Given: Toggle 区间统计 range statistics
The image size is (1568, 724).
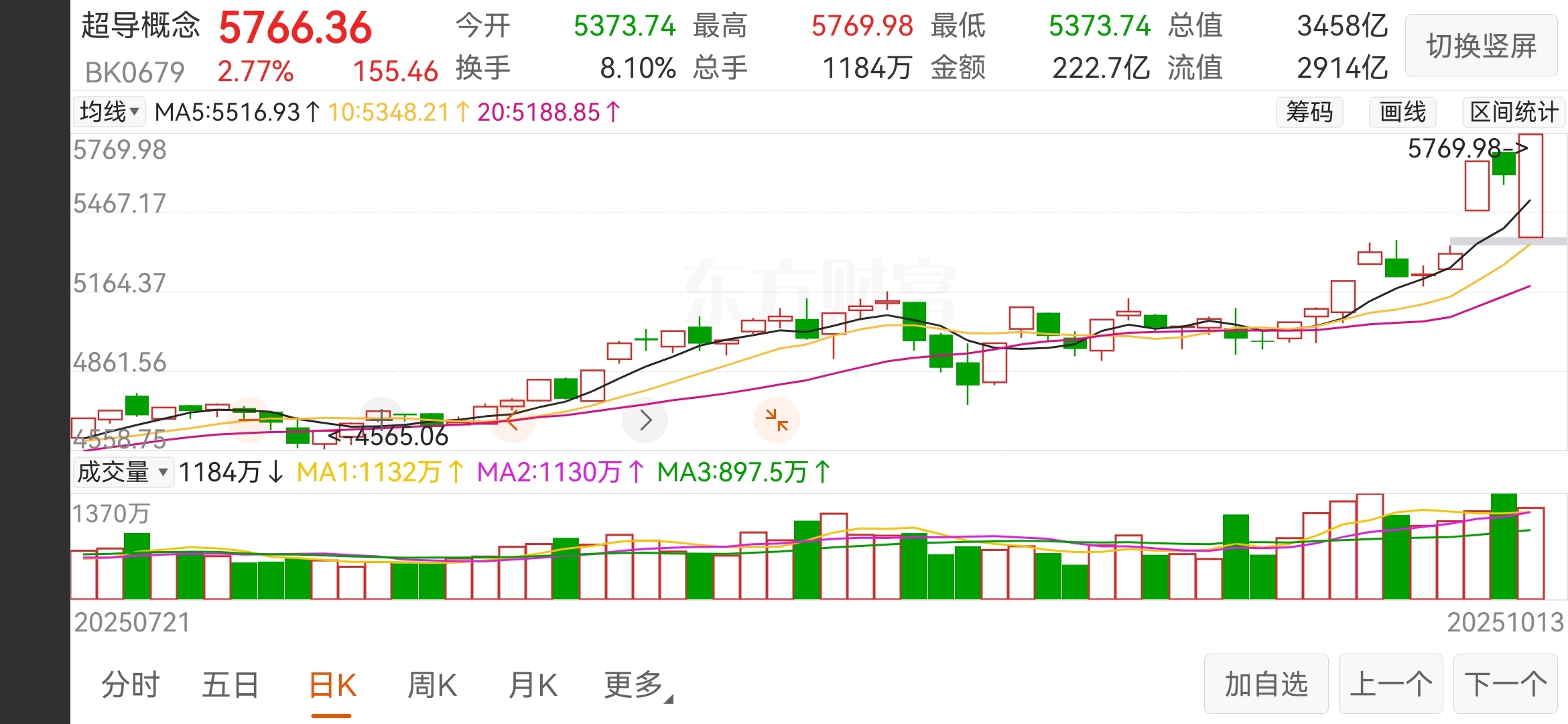Looking at the screenshot, I should click(x=1514, y=112).
